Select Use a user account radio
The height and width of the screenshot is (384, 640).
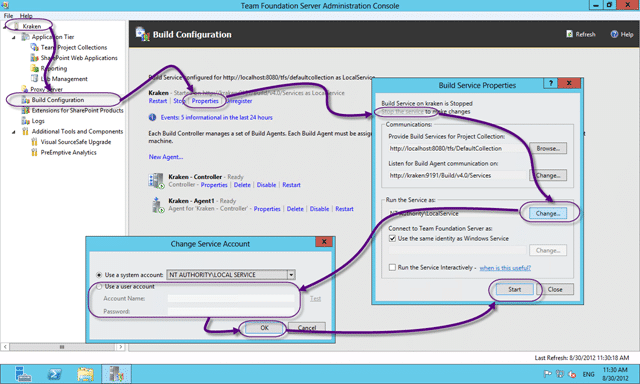(99, 287)
